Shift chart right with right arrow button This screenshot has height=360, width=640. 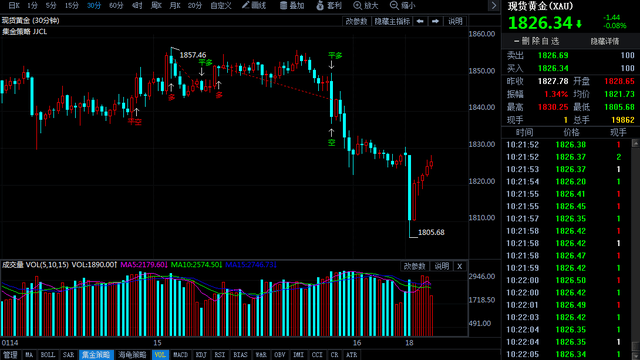pyautogui.click(x=436, y=21)
